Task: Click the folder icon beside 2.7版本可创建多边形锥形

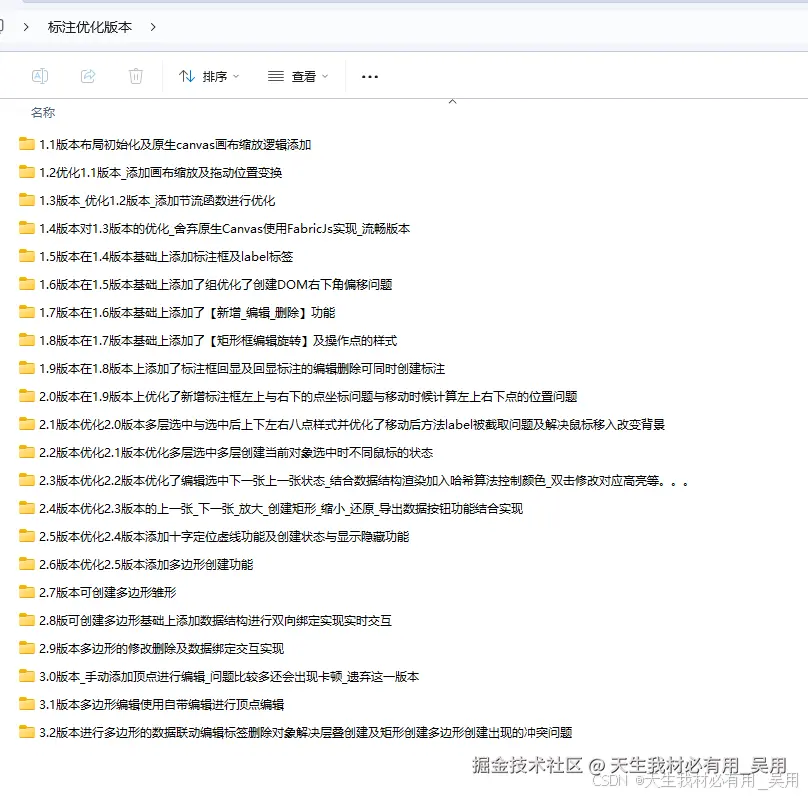Action: [x=26, y=592]
